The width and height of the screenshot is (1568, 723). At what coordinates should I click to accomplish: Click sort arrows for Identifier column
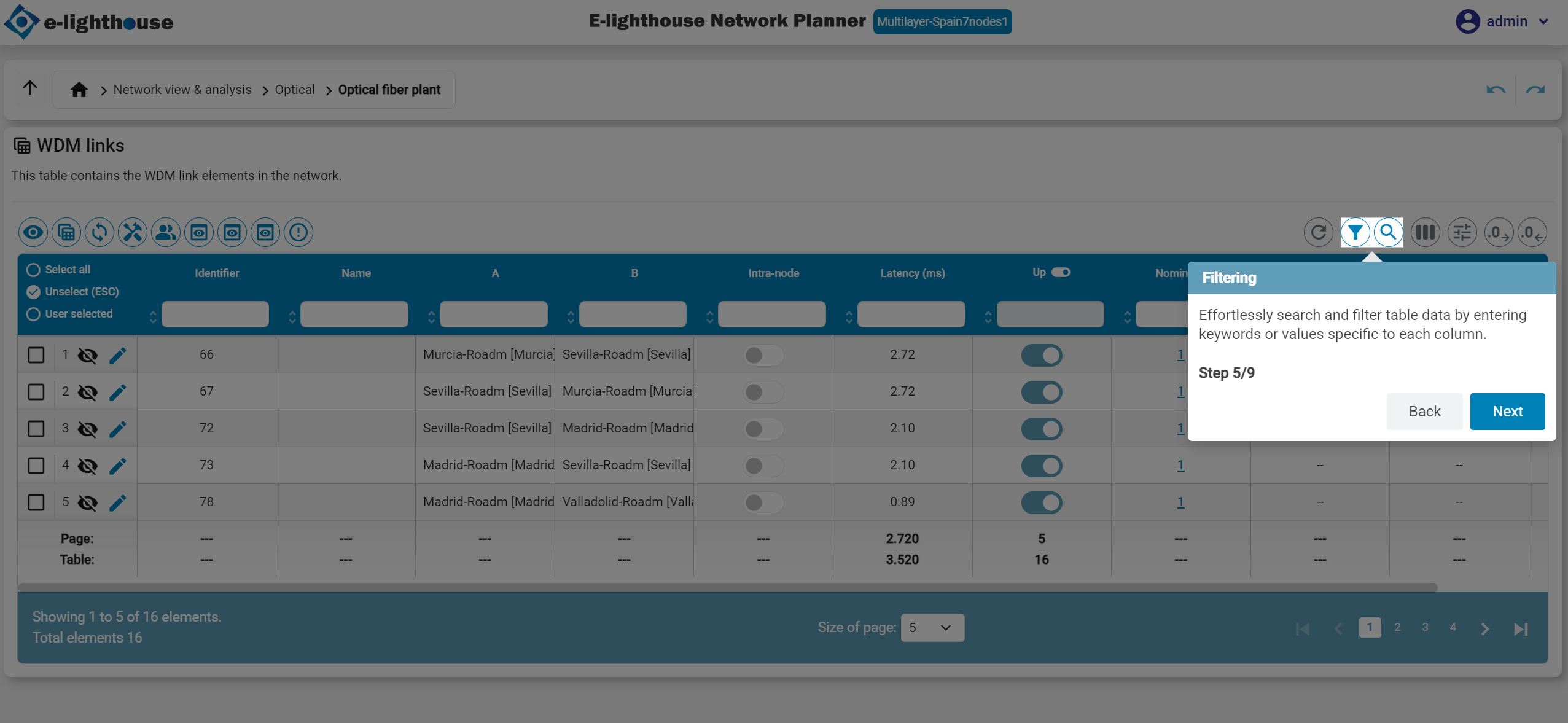(153, 317)
